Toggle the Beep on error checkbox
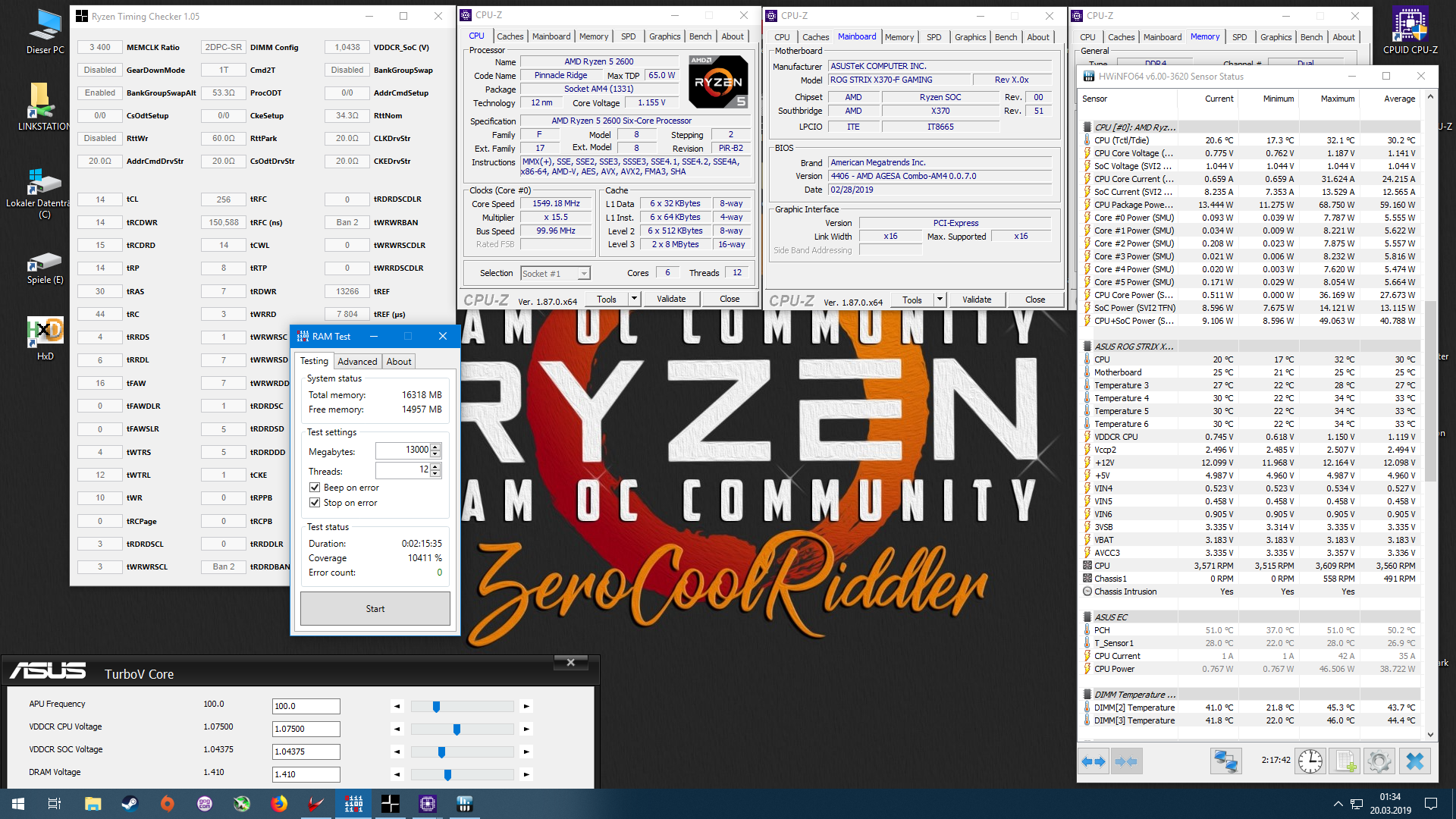 coord(315,488)
